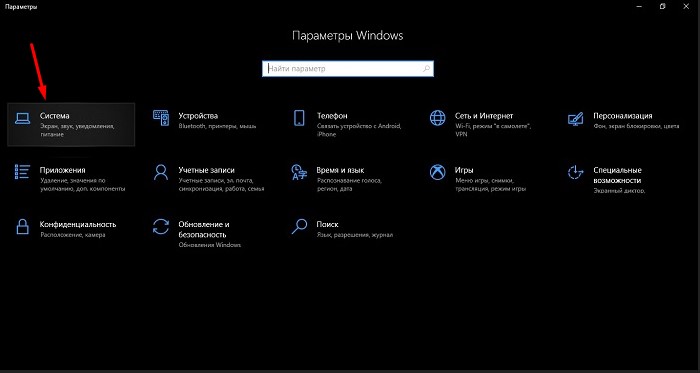Click the Время и язык icon
This screenshot has width=700, height=373.
299,172
